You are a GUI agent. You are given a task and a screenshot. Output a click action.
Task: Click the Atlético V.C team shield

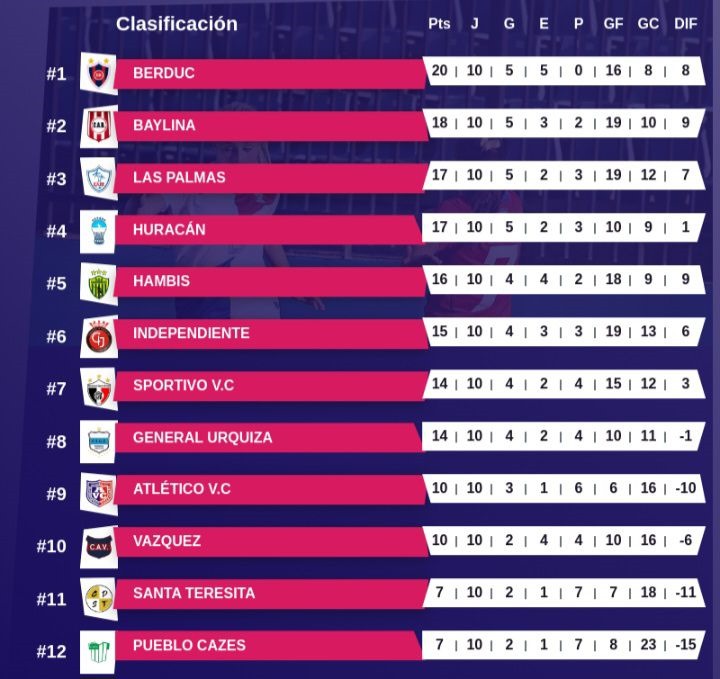[98, 490]
